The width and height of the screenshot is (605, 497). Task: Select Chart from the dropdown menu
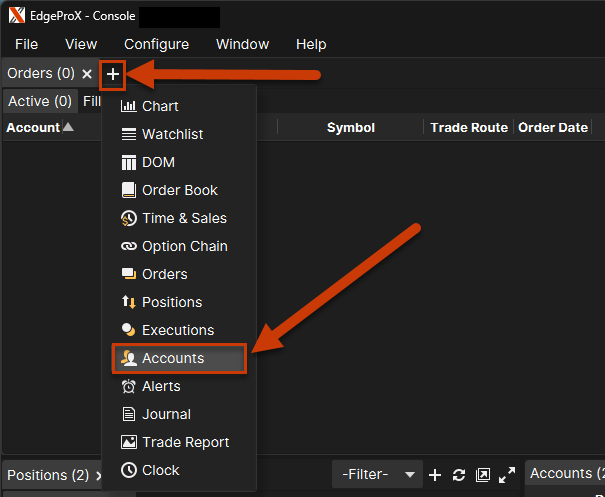click(160, 106)
